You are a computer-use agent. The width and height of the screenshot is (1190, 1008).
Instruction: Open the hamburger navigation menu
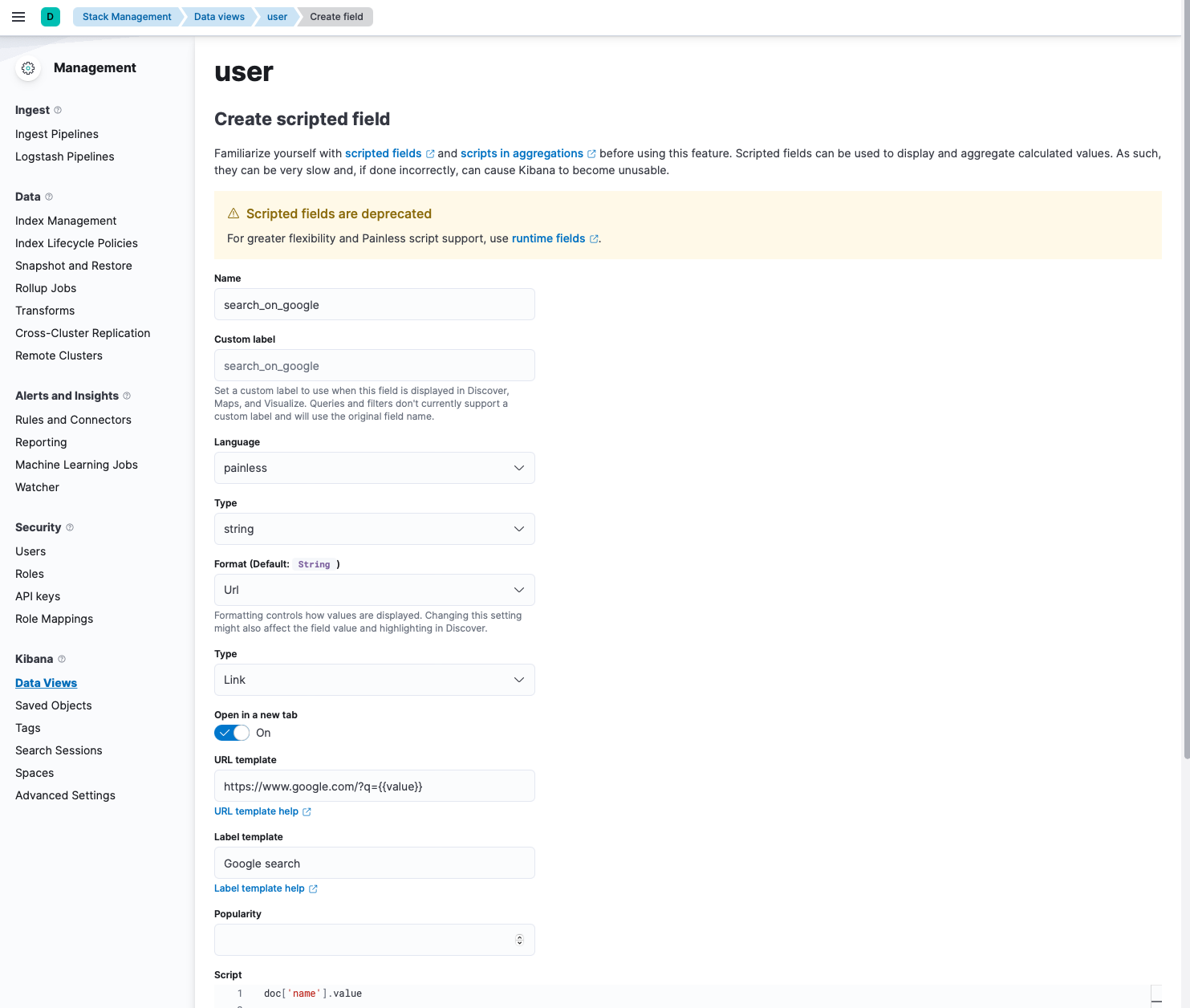click(x=18, y=17)
